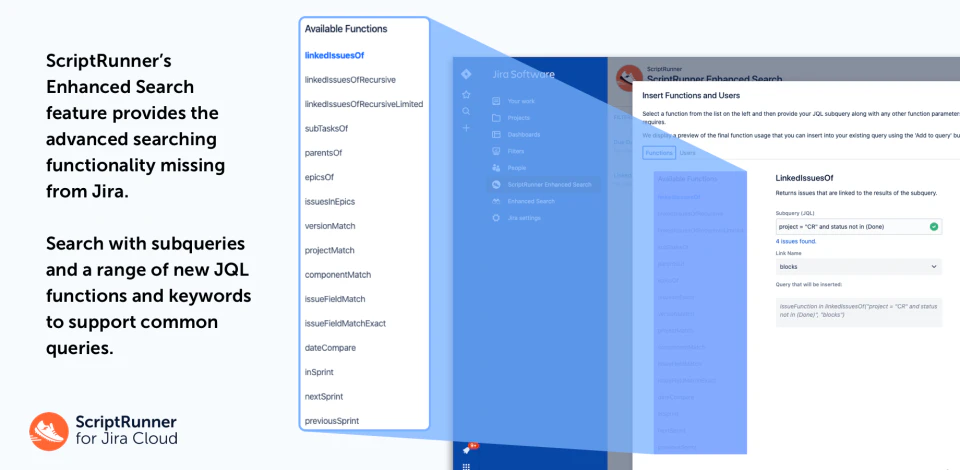Select epicsOf in enlarged function list

[x=319, y=177]
